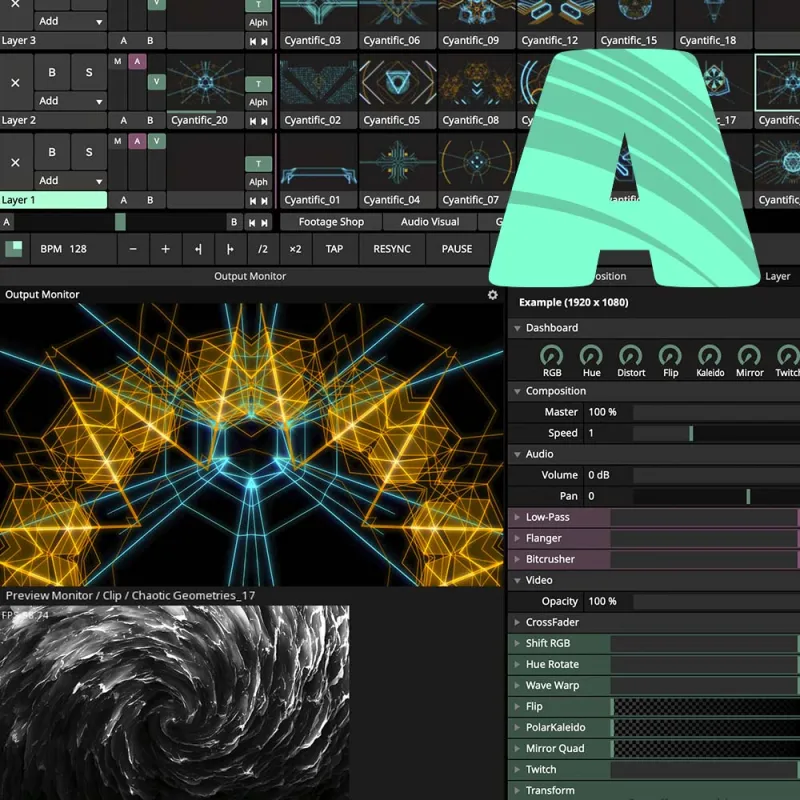Toggle pink A audio button on Layer 2
Viewport: 800px width, 800px height.
[137, 61]
